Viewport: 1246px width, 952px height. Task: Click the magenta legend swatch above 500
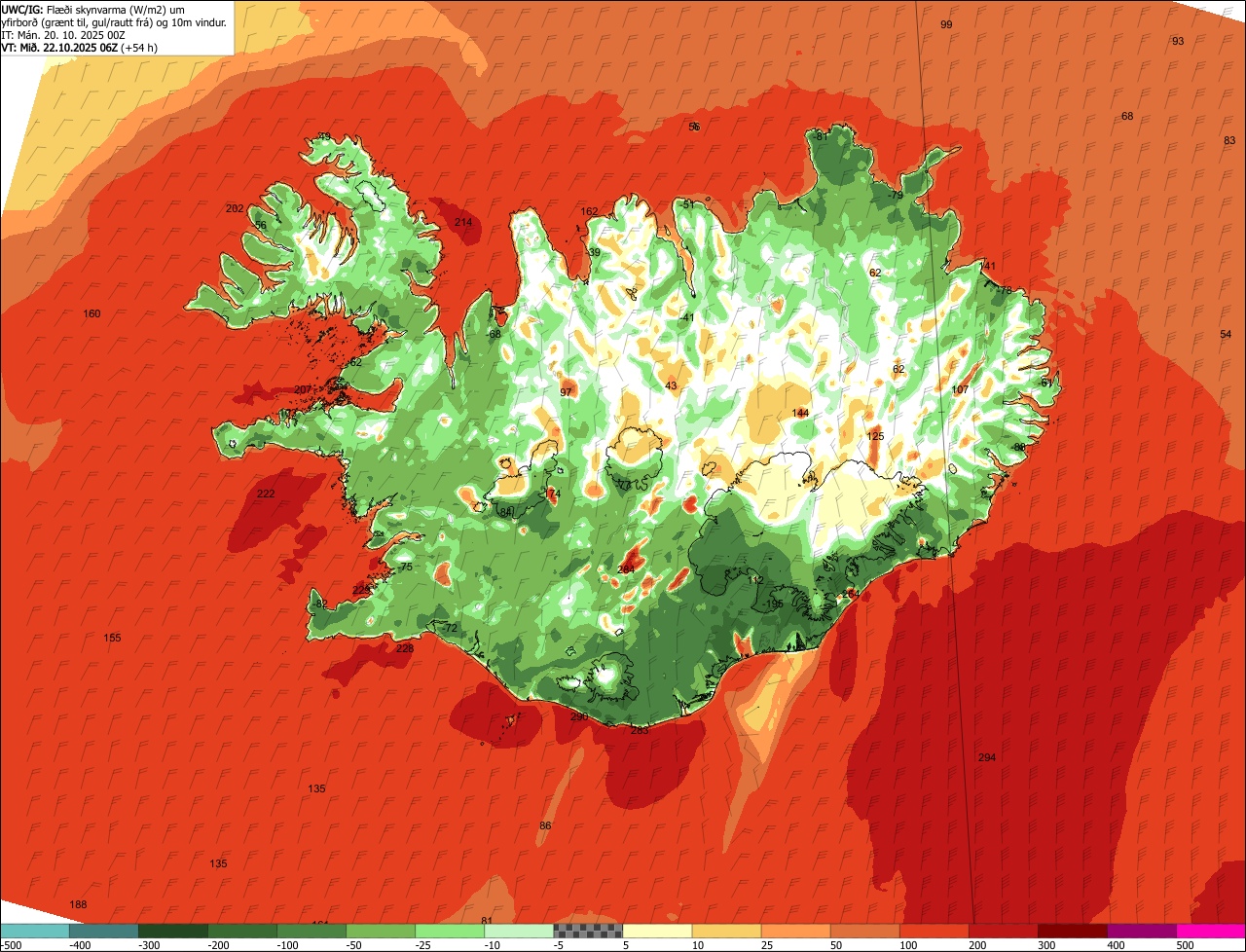coord(1211,932)
